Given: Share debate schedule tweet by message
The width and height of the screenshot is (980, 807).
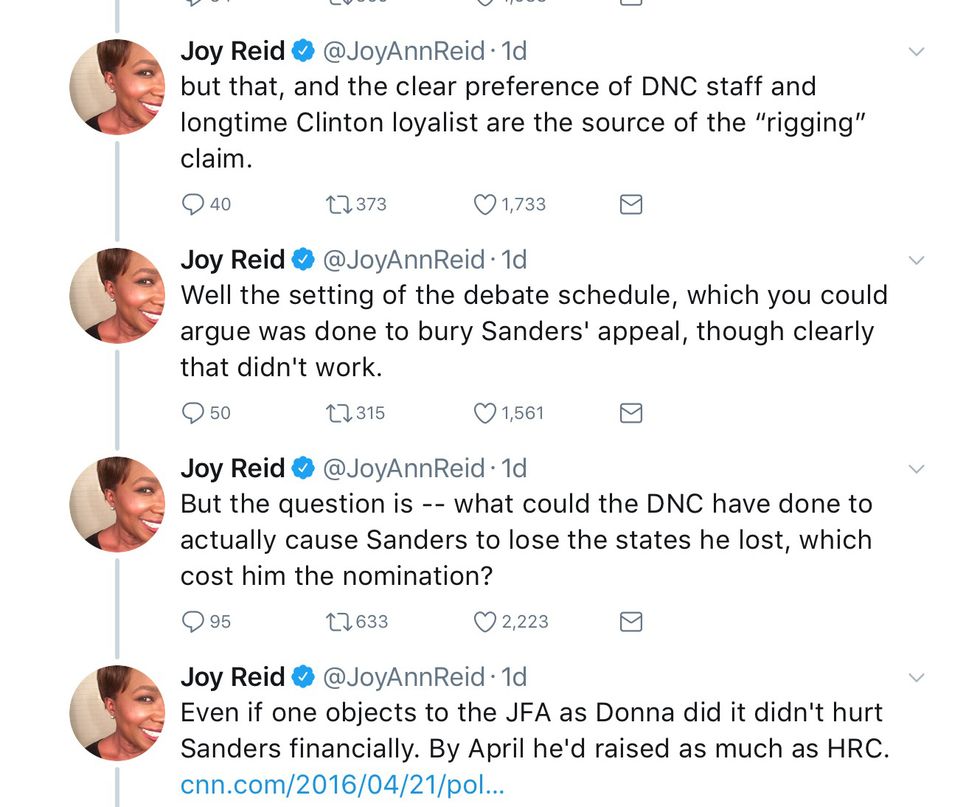Looking at the screenshot, I should (x=631, y=413).
